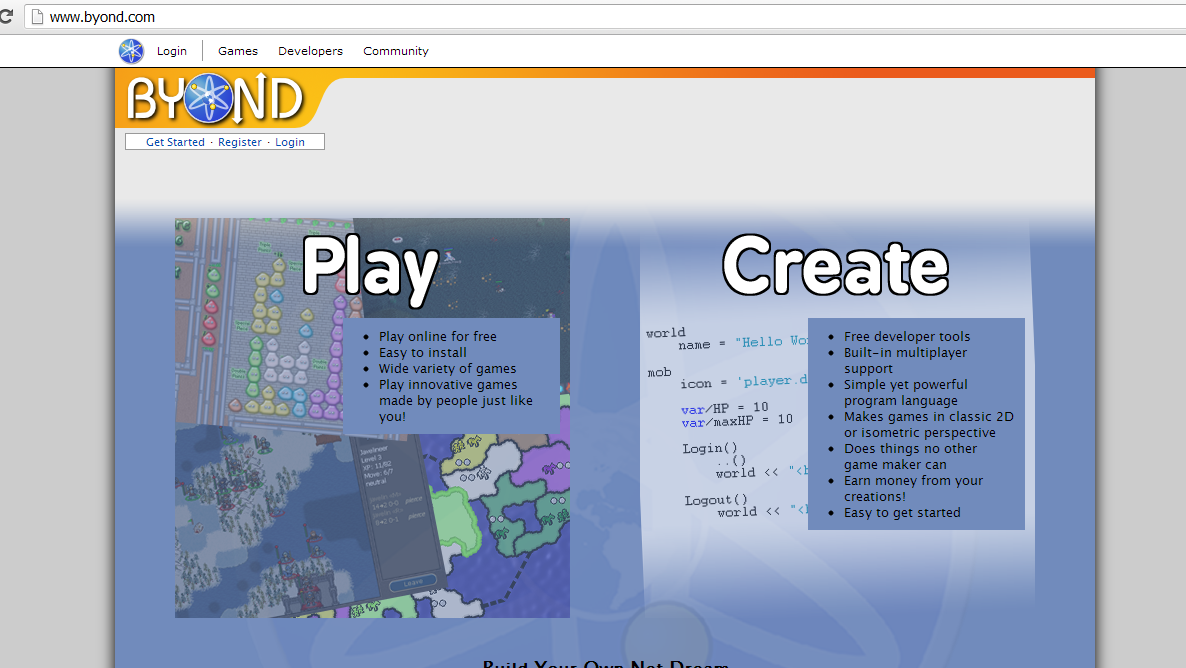
Task: Open the Community menu
Action: tap(396, 51)
